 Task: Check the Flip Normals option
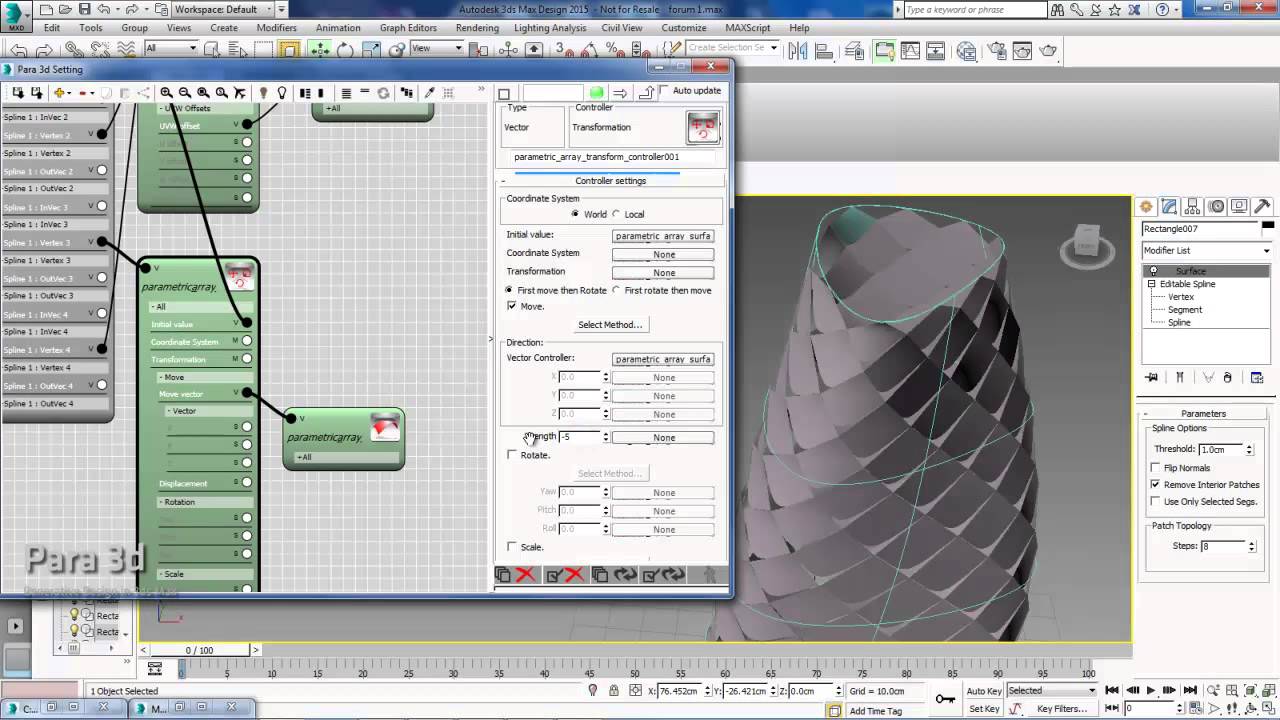(1155, 468)
